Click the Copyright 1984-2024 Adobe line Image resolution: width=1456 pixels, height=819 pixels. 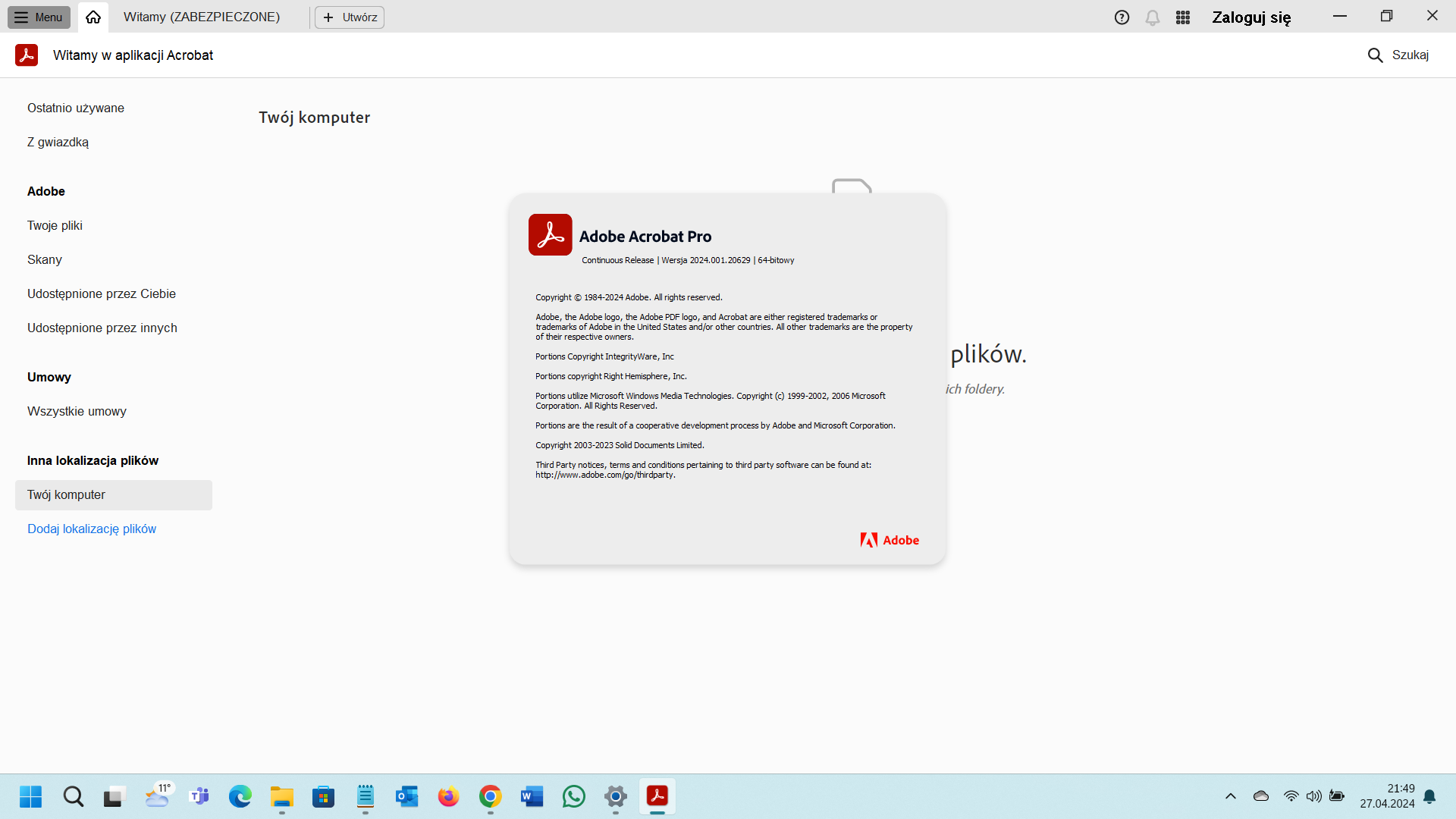click(x=629, y=297)
